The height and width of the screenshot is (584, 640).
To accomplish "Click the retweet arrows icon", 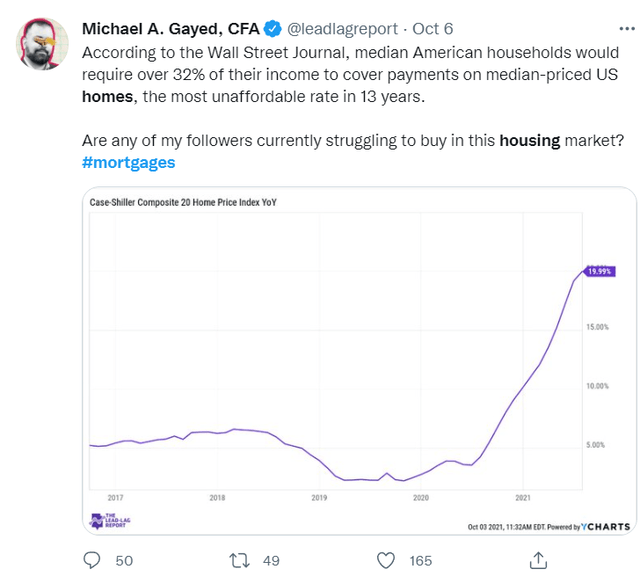I will coord(240,560).
